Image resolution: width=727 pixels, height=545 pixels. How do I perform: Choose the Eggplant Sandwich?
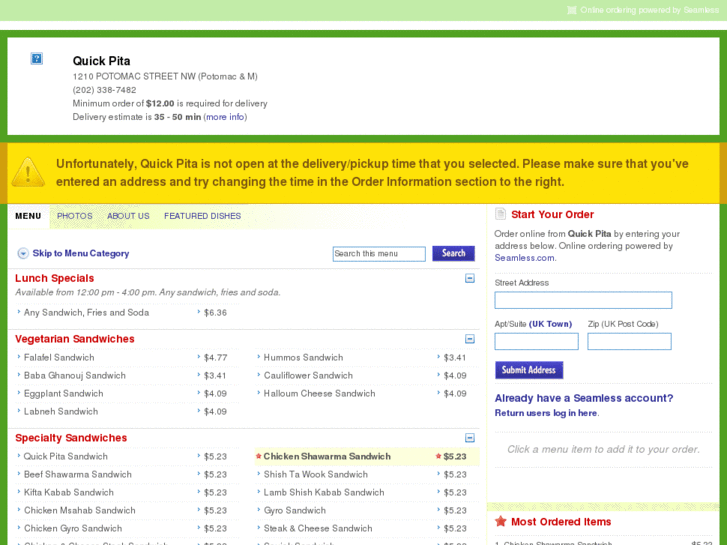(x=64, y=394)
